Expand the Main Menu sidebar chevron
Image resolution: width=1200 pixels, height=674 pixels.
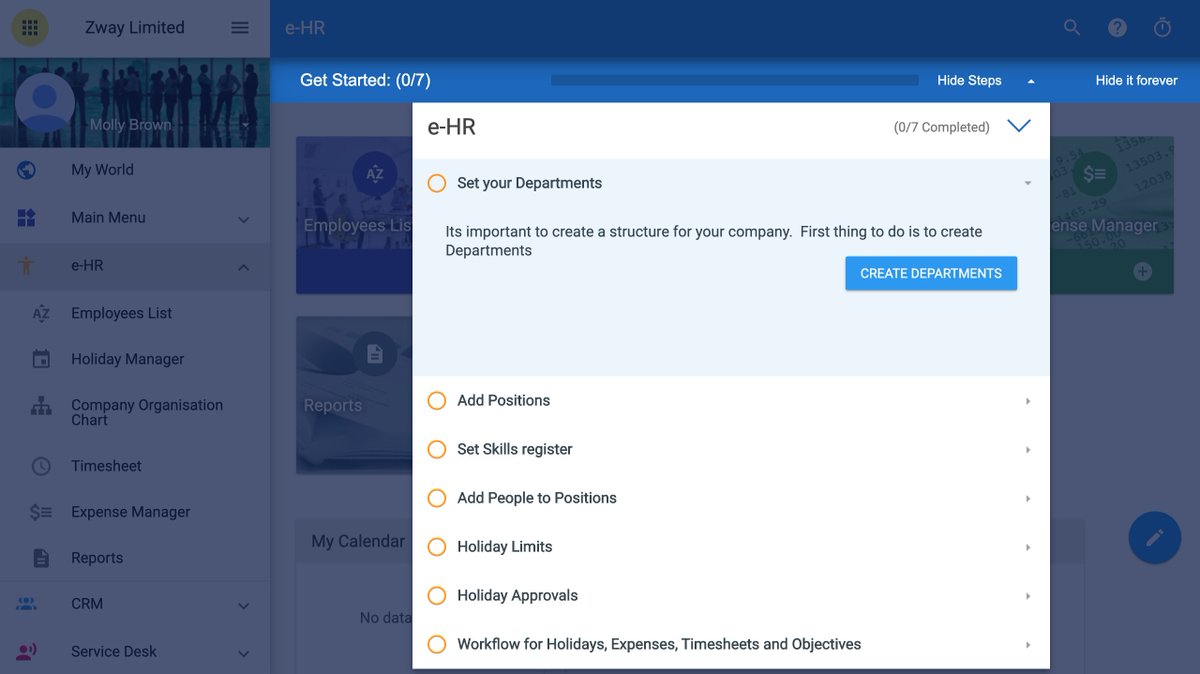click(x=243, y=219)
